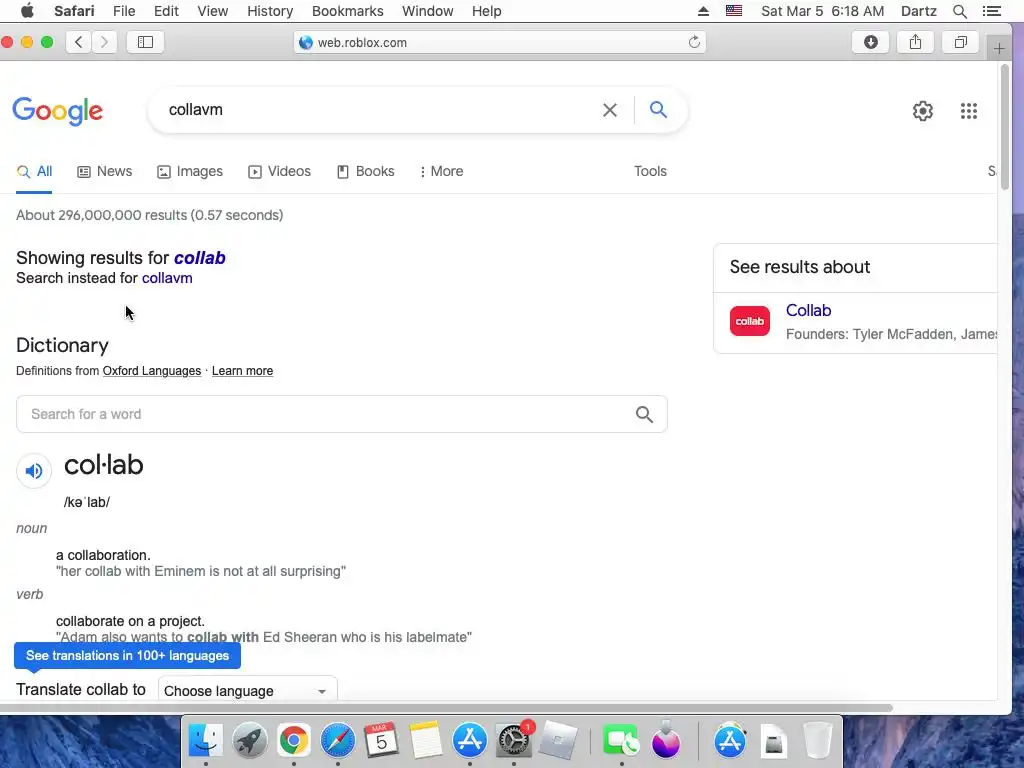Click the vertical page scrollbar
Image resolution: width=1024 pixels, height=768 pixels.
[1004, 127]
